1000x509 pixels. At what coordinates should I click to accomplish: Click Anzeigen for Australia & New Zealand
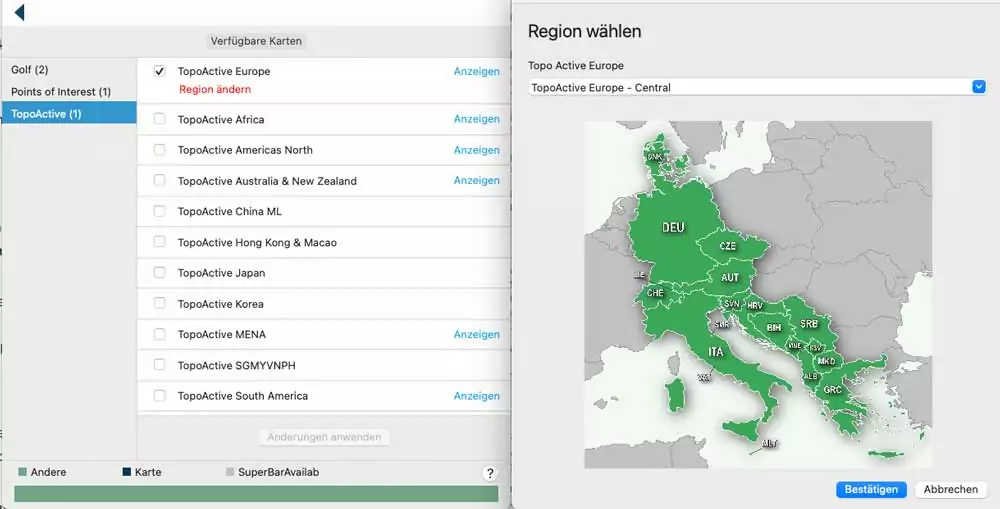pyautogui.click(x=476, y=181)
